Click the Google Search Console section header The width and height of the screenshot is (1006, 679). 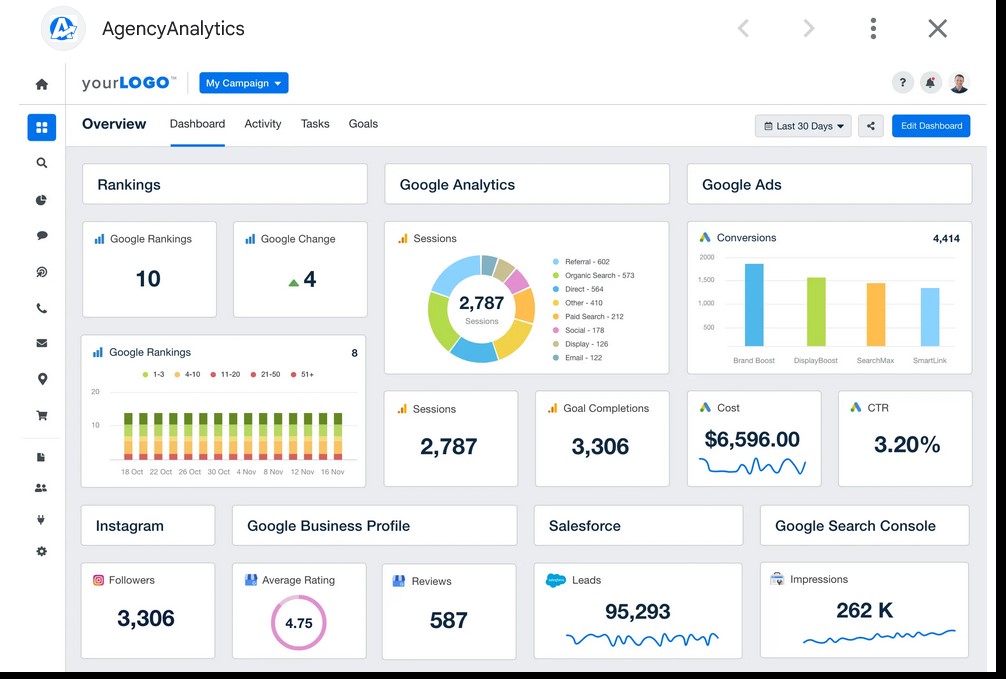click(x=864, y=526)
